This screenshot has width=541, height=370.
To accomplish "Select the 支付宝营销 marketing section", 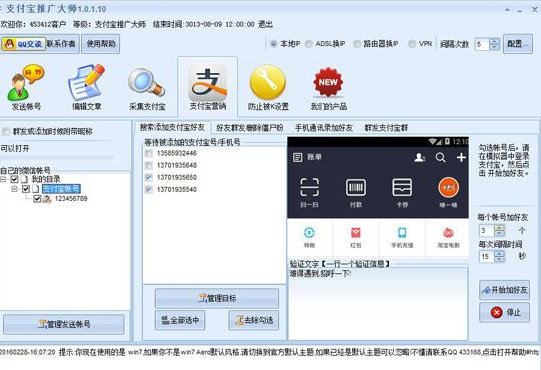I will pyautogui.click(x=208, y=88).
